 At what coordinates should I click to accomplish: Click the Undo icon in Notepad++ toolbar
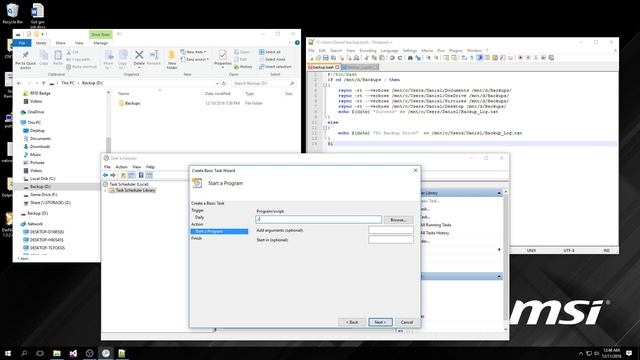[392, 58]
